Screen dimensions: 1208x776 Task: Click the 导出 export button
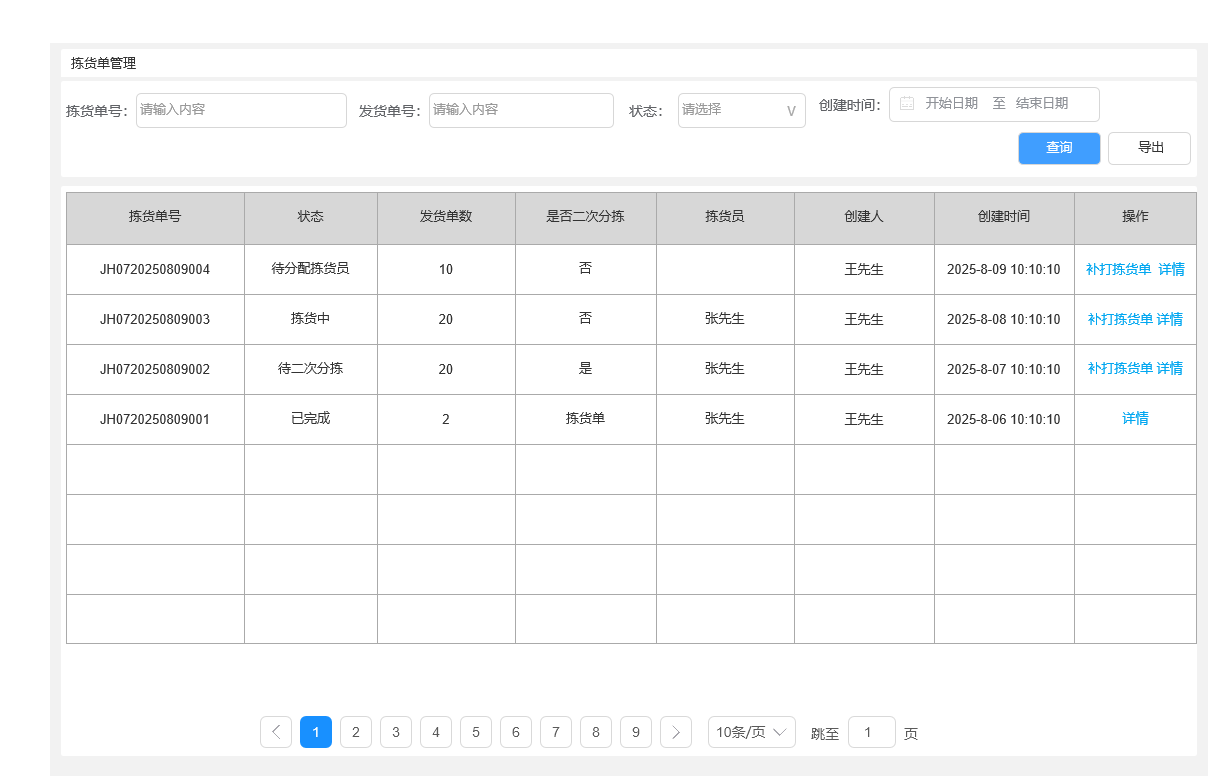tap(1150, 148)
